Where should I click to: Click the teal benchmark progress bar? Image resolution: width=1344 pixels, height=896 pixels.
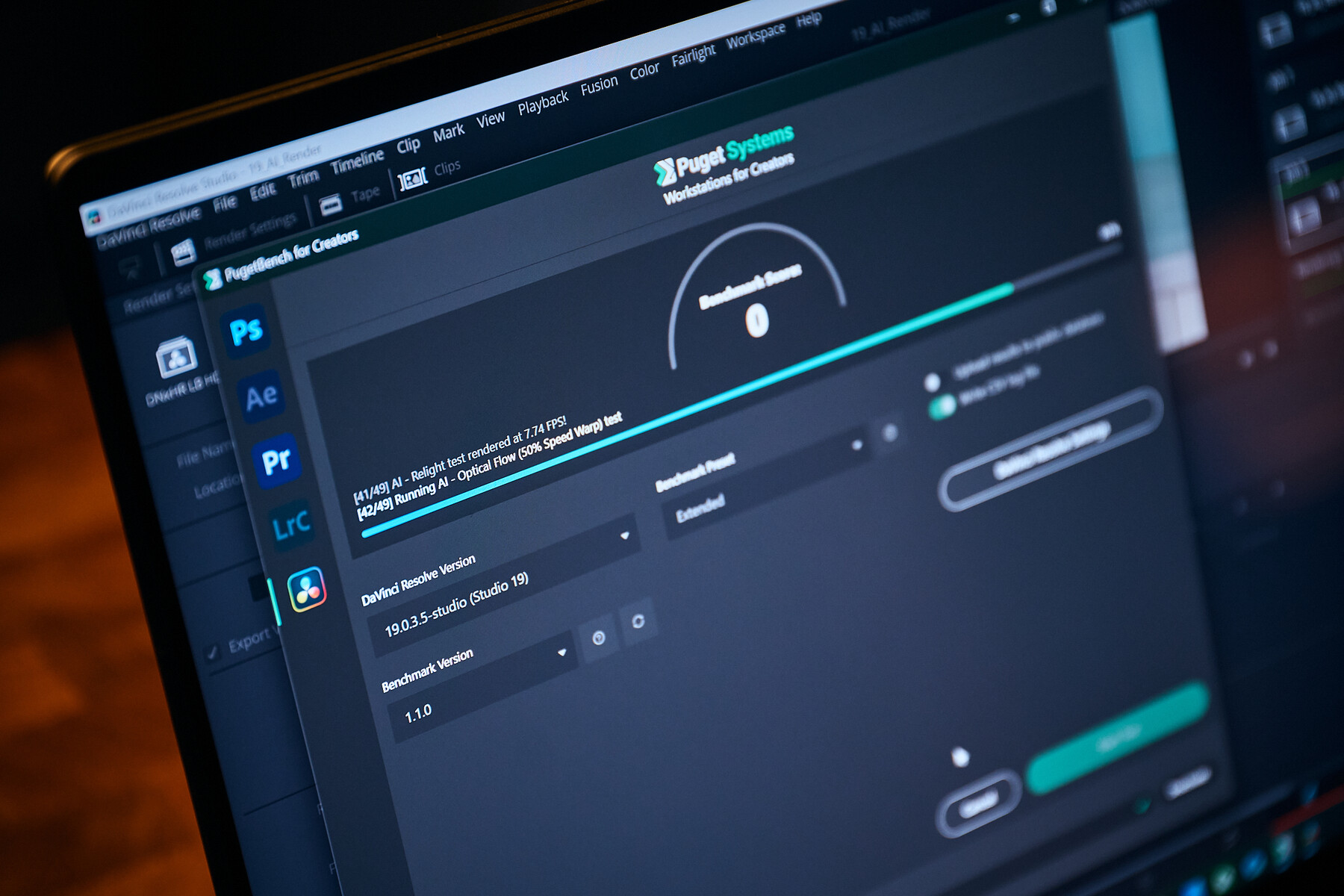pyautogui.click(x=688, y=409)
